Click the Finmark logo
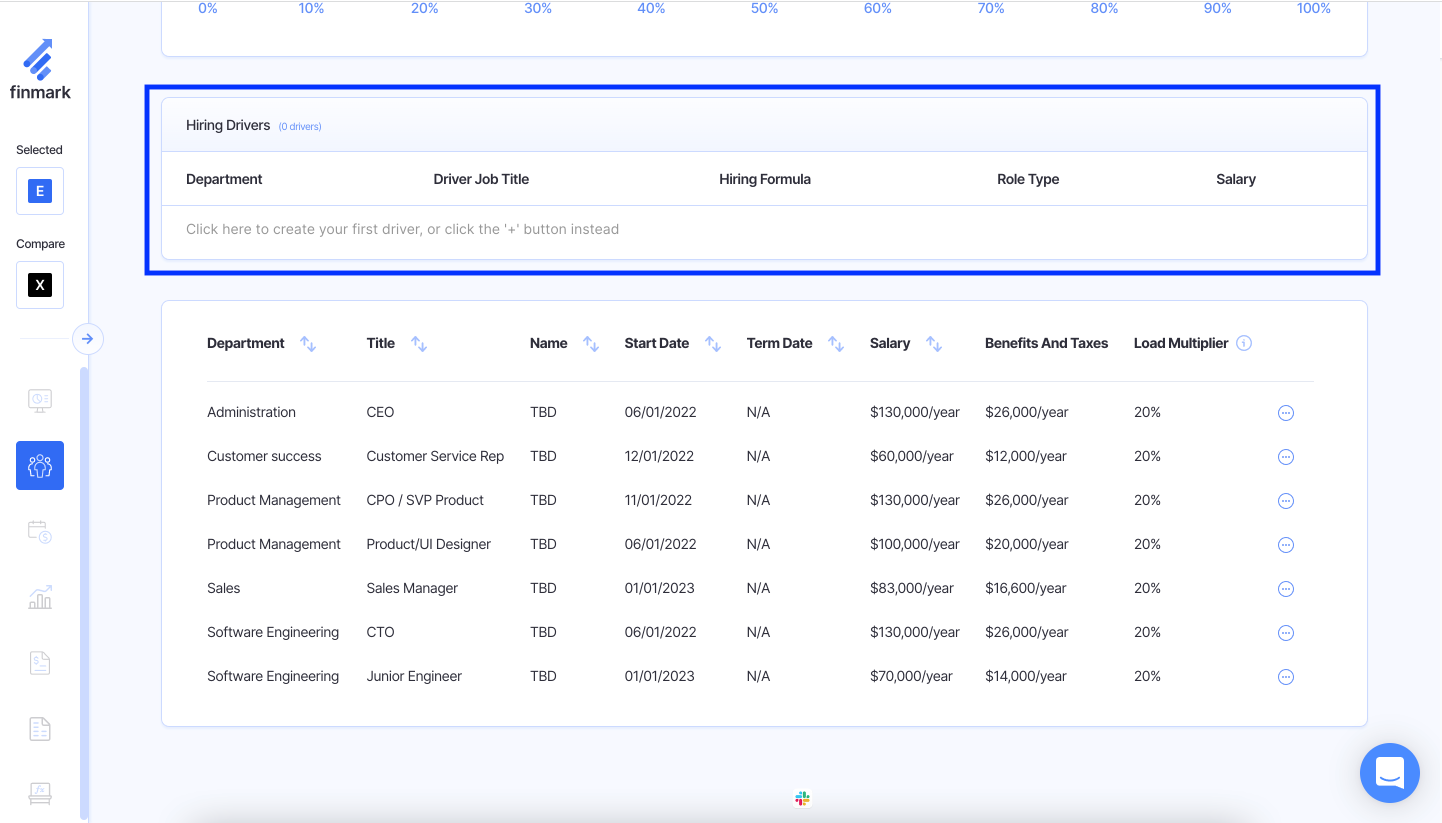The width and height of the screenshot is (1442, 823). coord(40,70)
